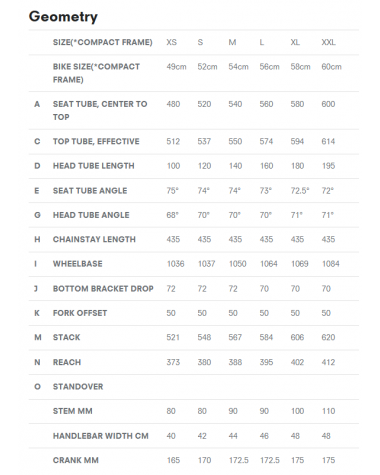Select the Reach 412 value
Screen dimensions: 380x475
point(328,362)
